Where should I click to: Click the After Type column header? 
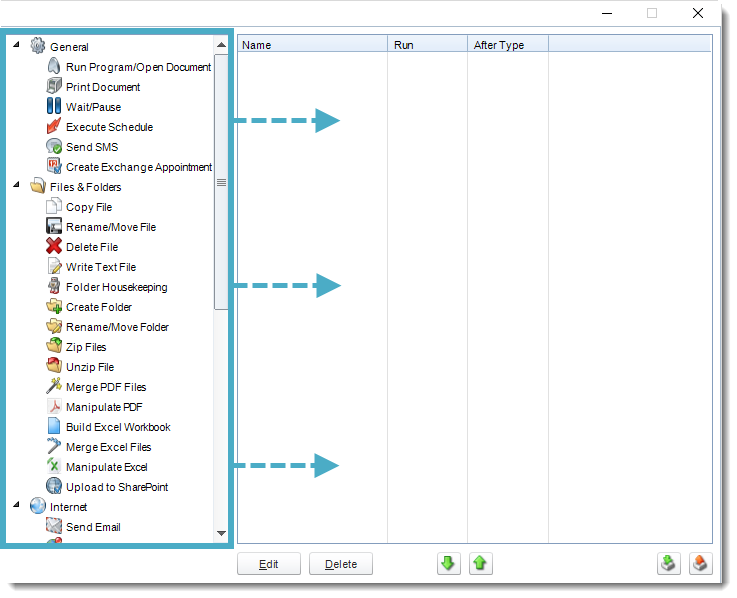point(508,45)
